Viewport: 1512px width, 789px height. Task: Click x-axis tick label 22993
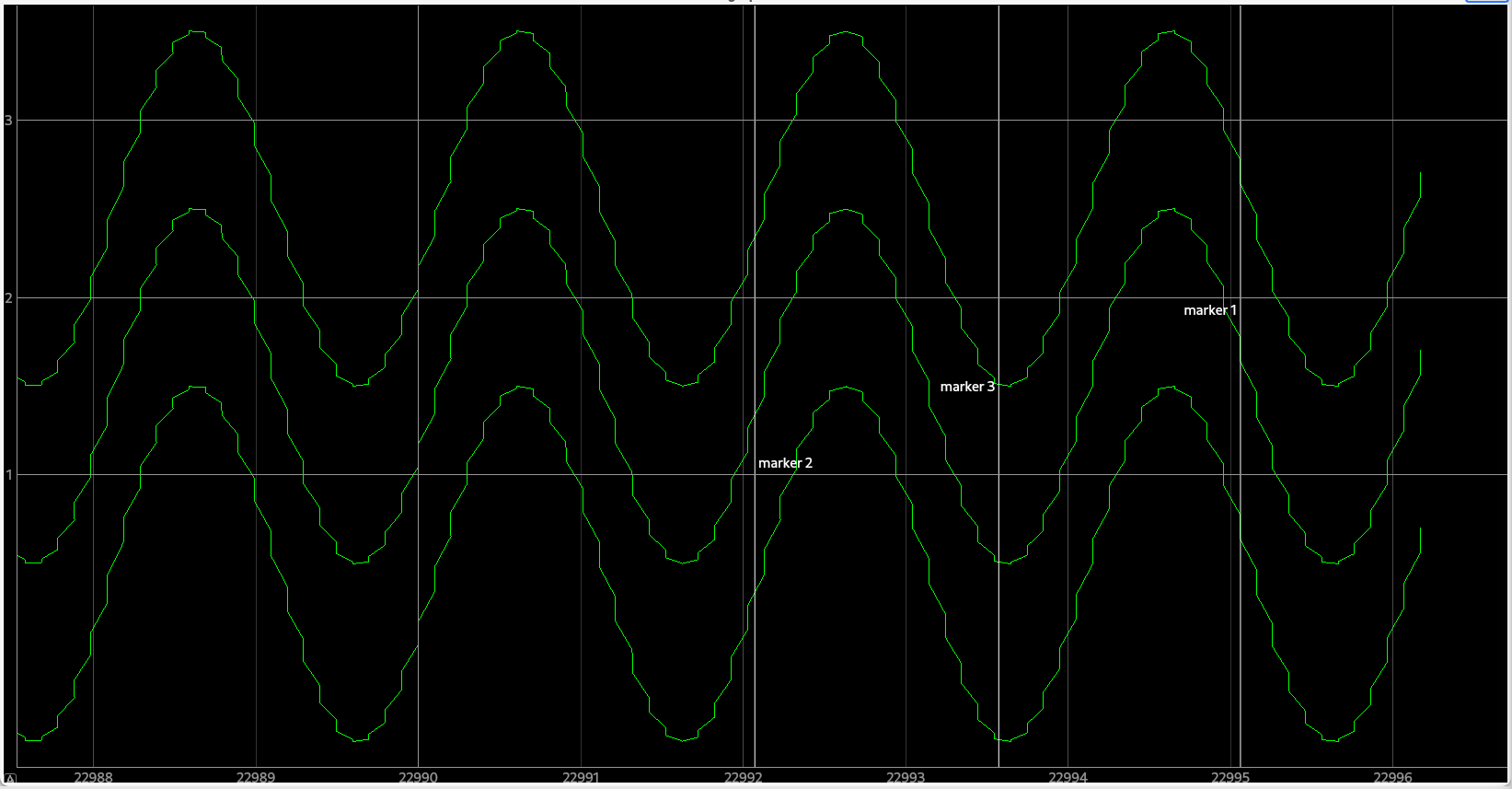(x=906, y=777)
